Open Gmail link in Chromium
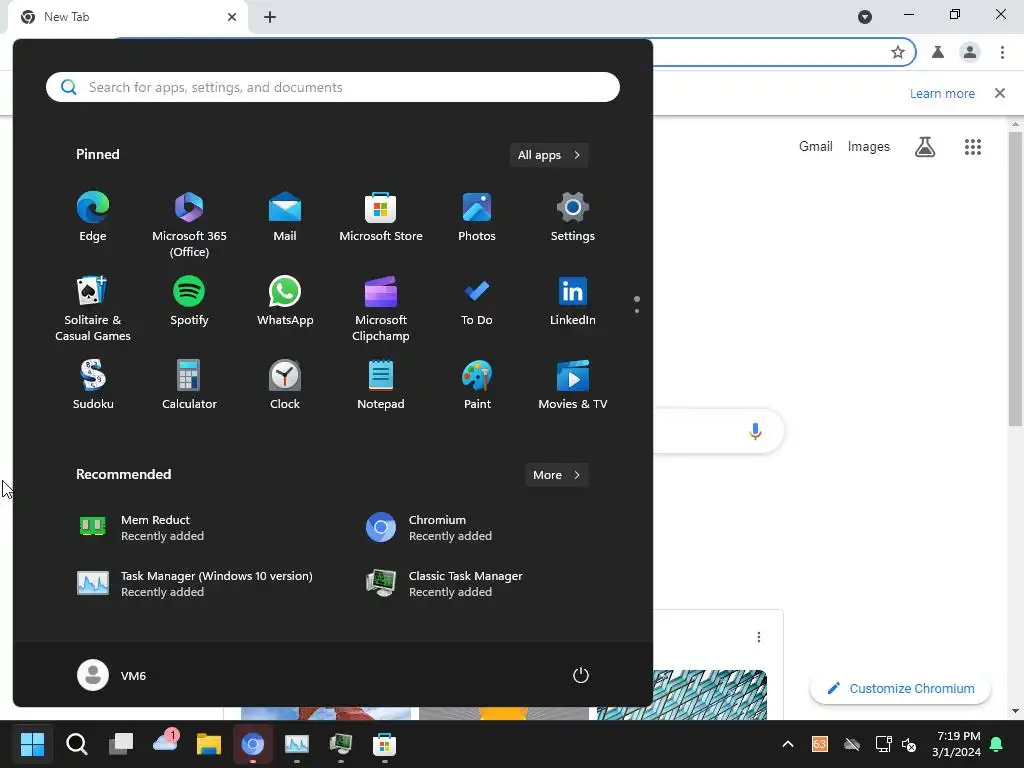 (816, 146)
